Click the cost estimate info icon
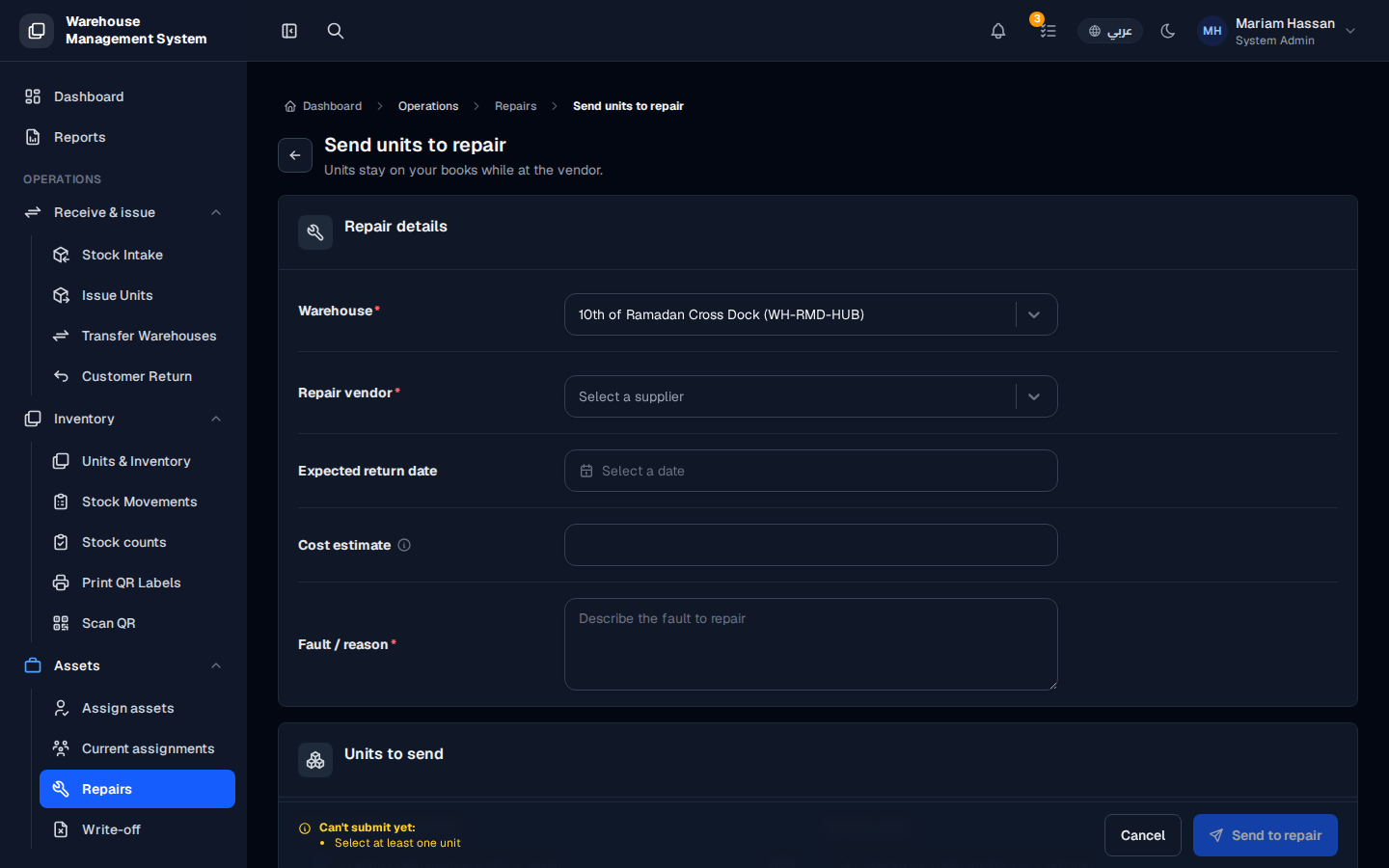This screenshot has width=1389, height=868. [404, 545]
